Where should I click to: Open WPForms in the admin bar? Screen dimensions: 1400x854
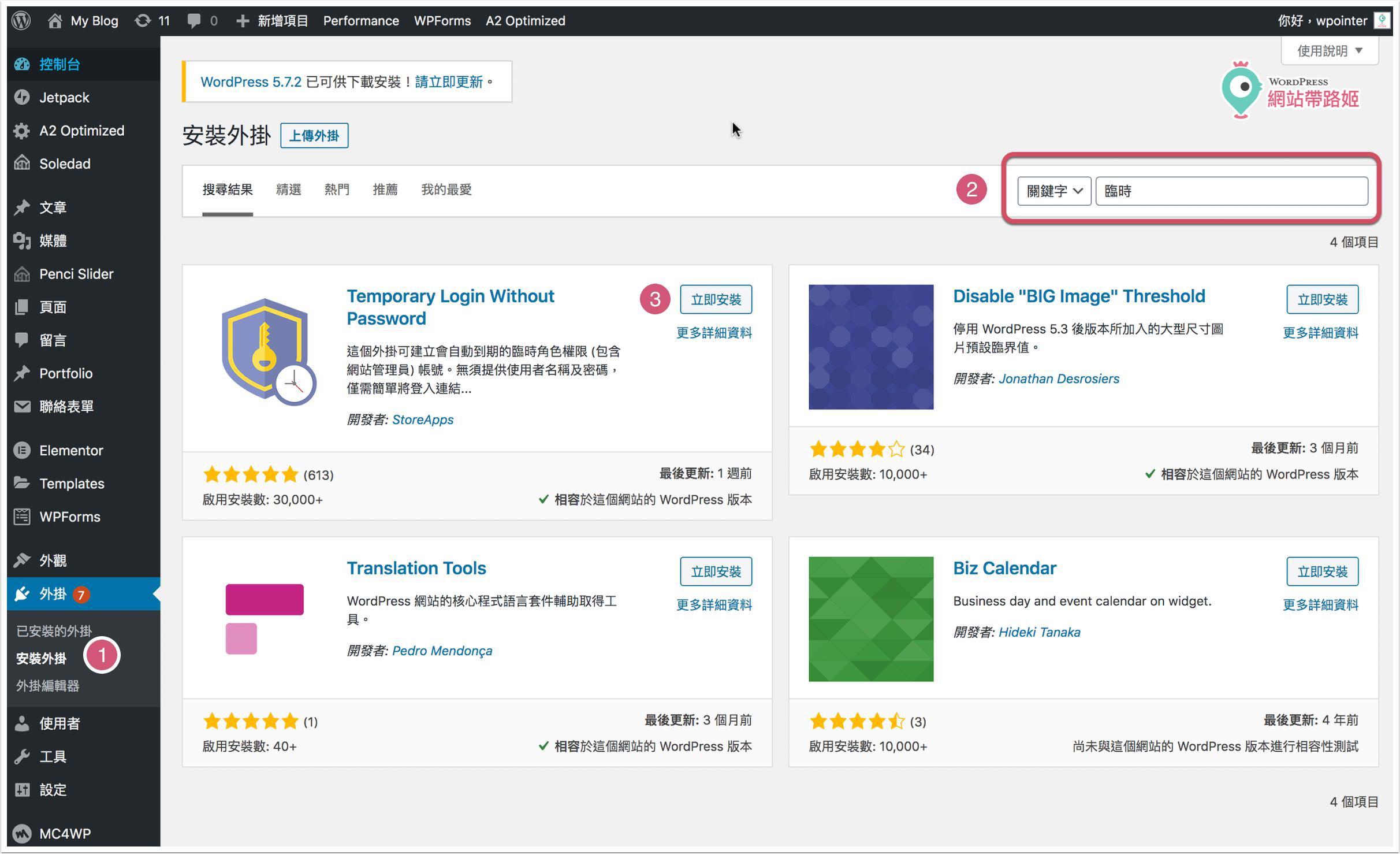[x=442, y=21]
